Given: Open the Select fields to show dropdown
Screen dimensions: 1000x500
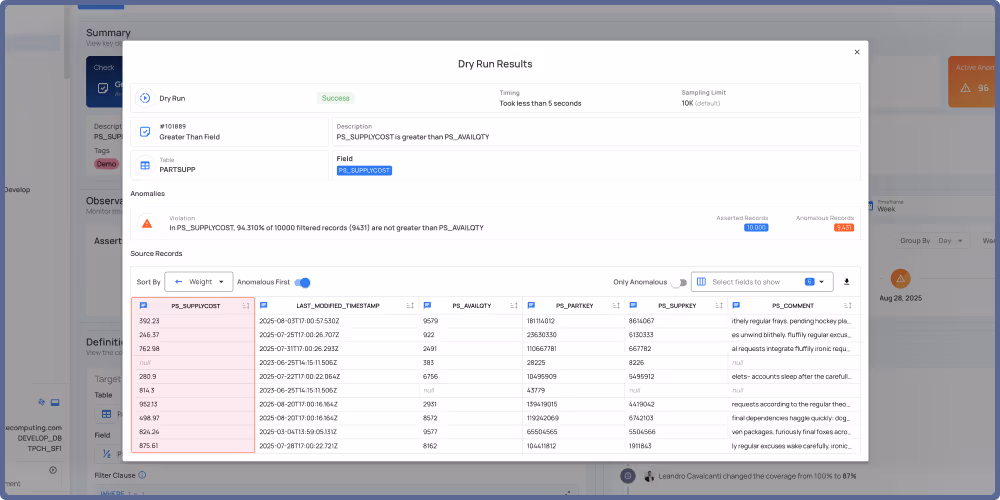Looking at the screenshot, I should pos(762,281).
